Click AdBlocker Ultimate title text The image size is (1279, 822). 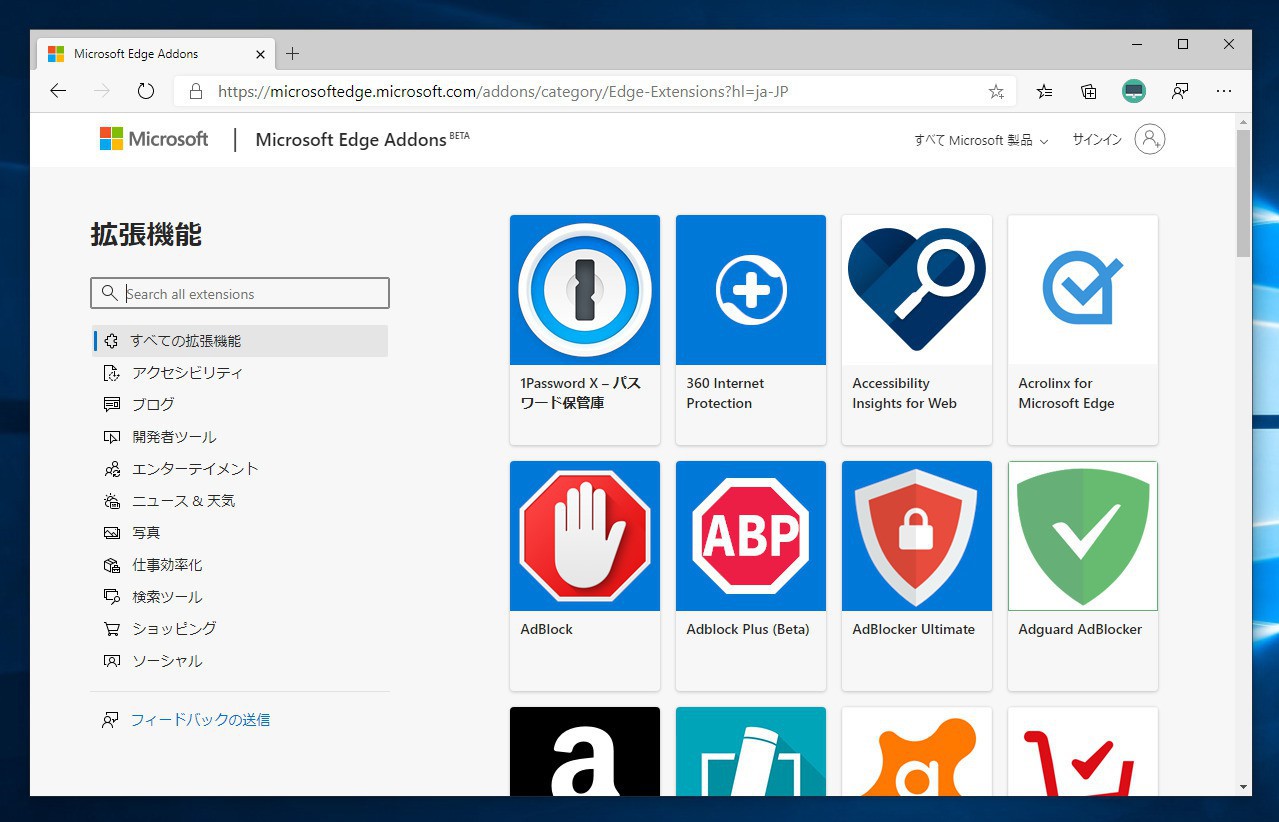pyautogui.click(x=913, y=629)
